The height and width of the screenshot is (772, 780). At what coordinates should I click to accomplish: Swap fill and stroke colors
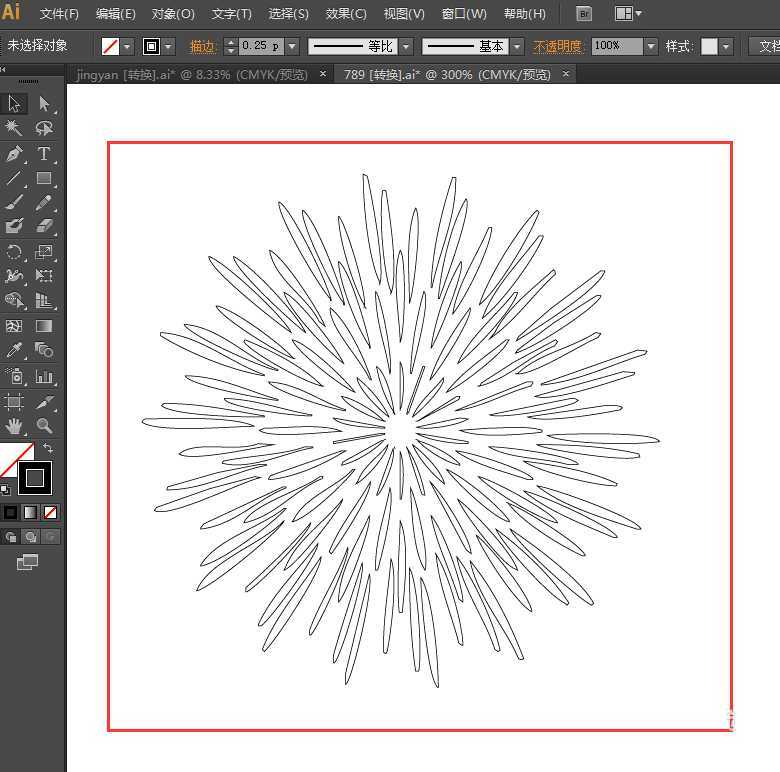click(48, 448)
